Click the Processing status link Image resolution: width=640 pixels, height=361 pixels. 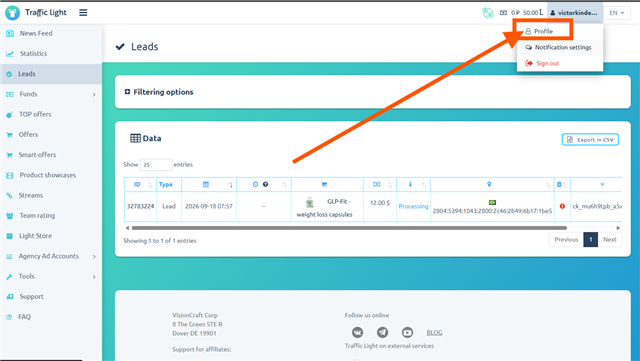click(413, 206)
